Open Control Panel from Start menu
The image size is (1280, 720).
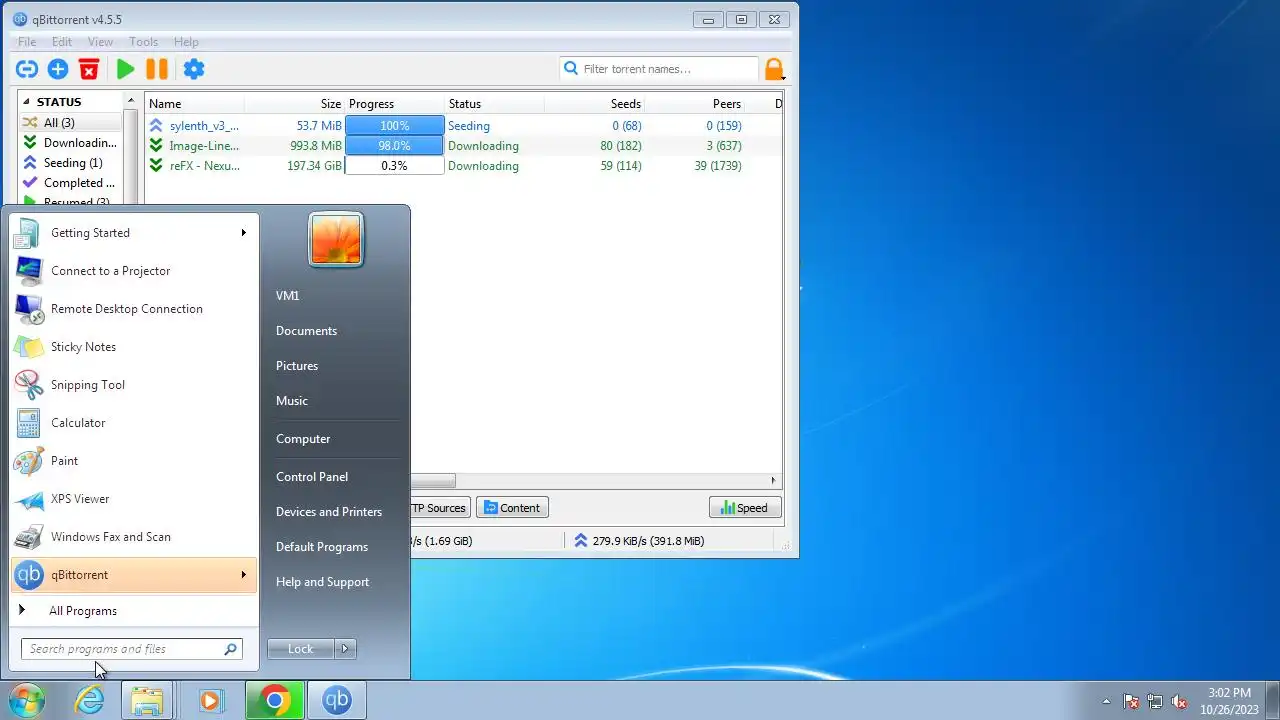click(312, 477)
